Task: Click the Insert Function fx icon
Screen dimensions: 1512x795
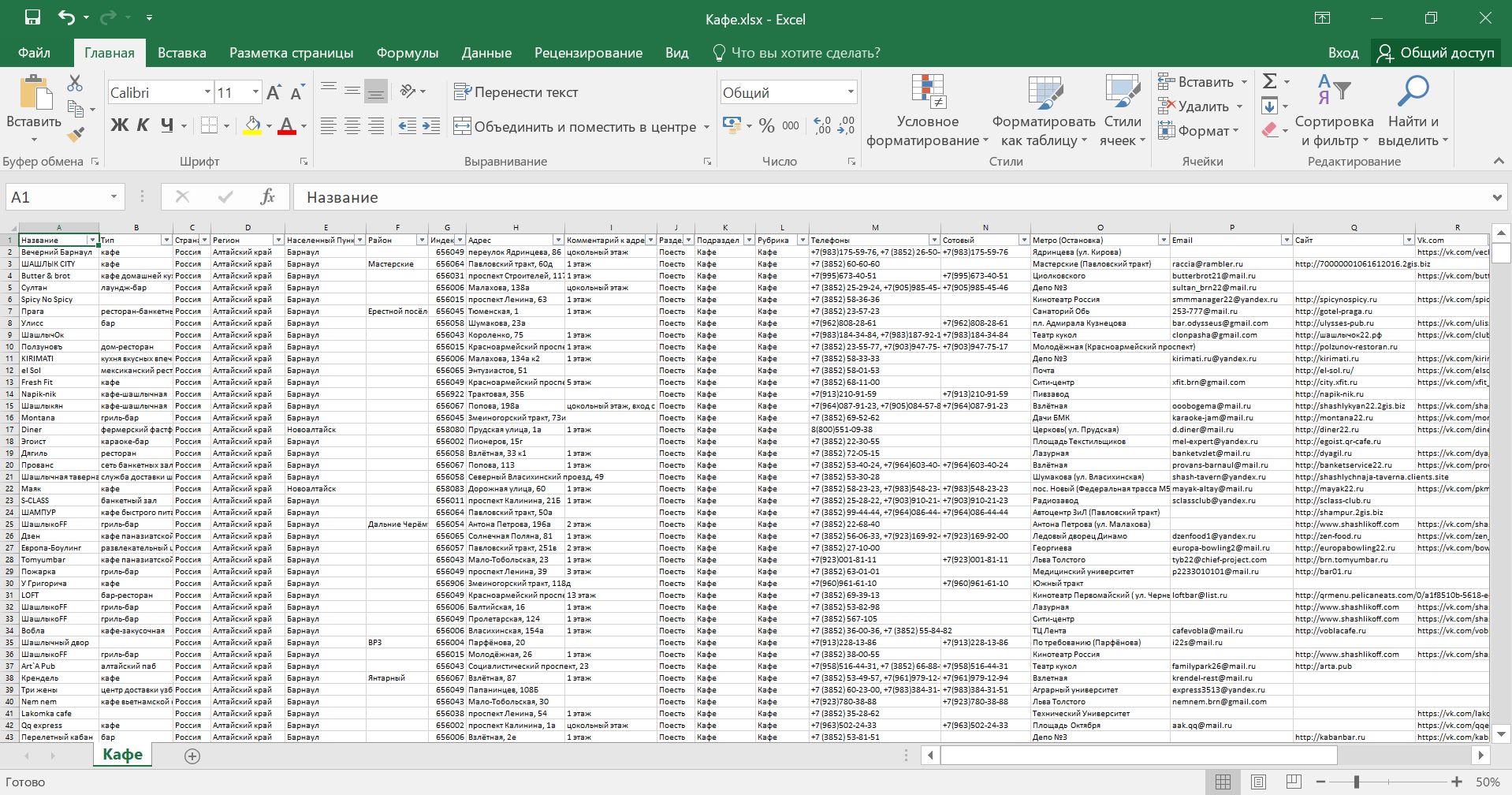Action: pos(267,197)
